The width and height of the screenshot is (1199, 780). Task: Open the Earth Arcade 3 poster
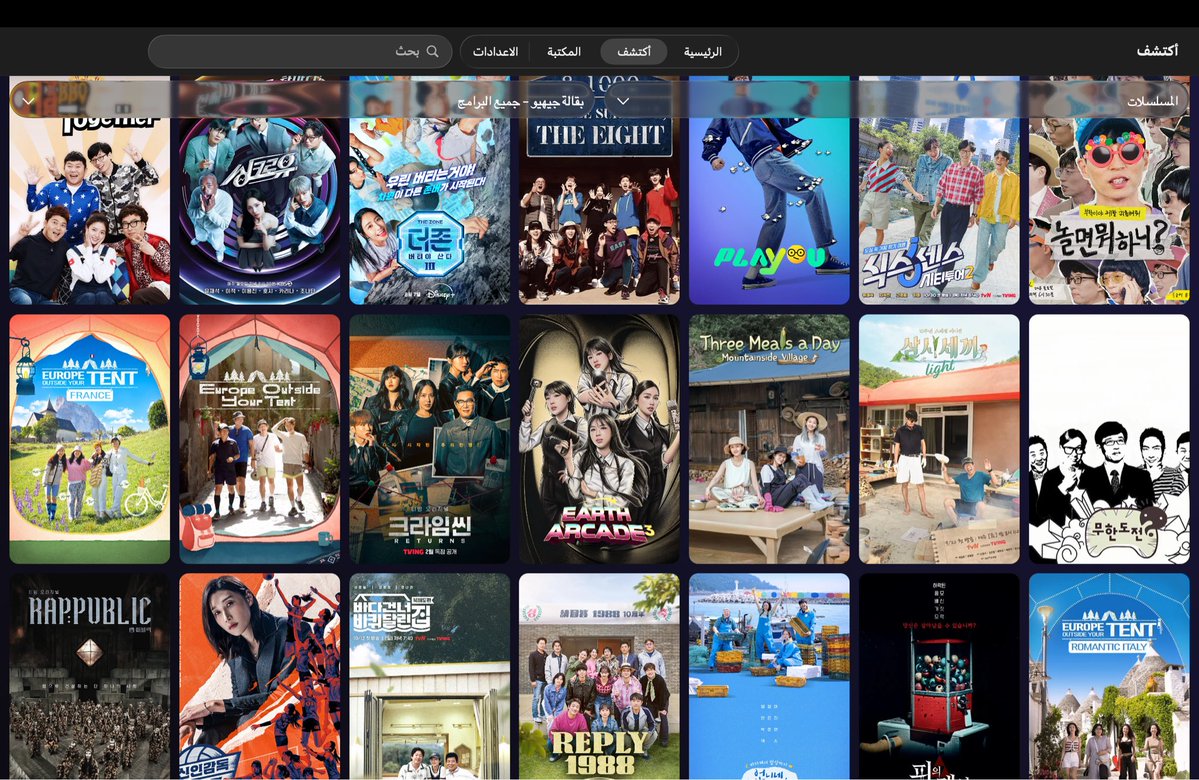(x=600, y=439)
